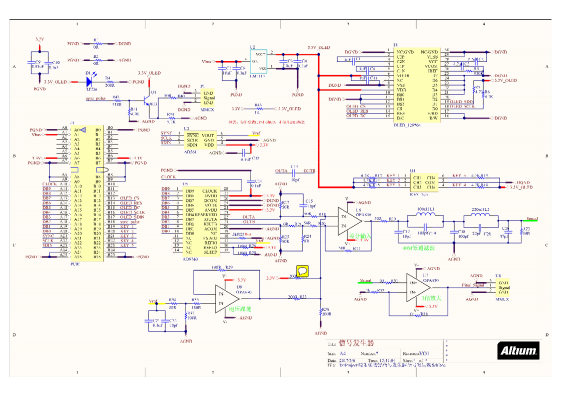Click the yellow comment annotation icon
The width and height of the screenshot is (561, 397).
point(302,271)
